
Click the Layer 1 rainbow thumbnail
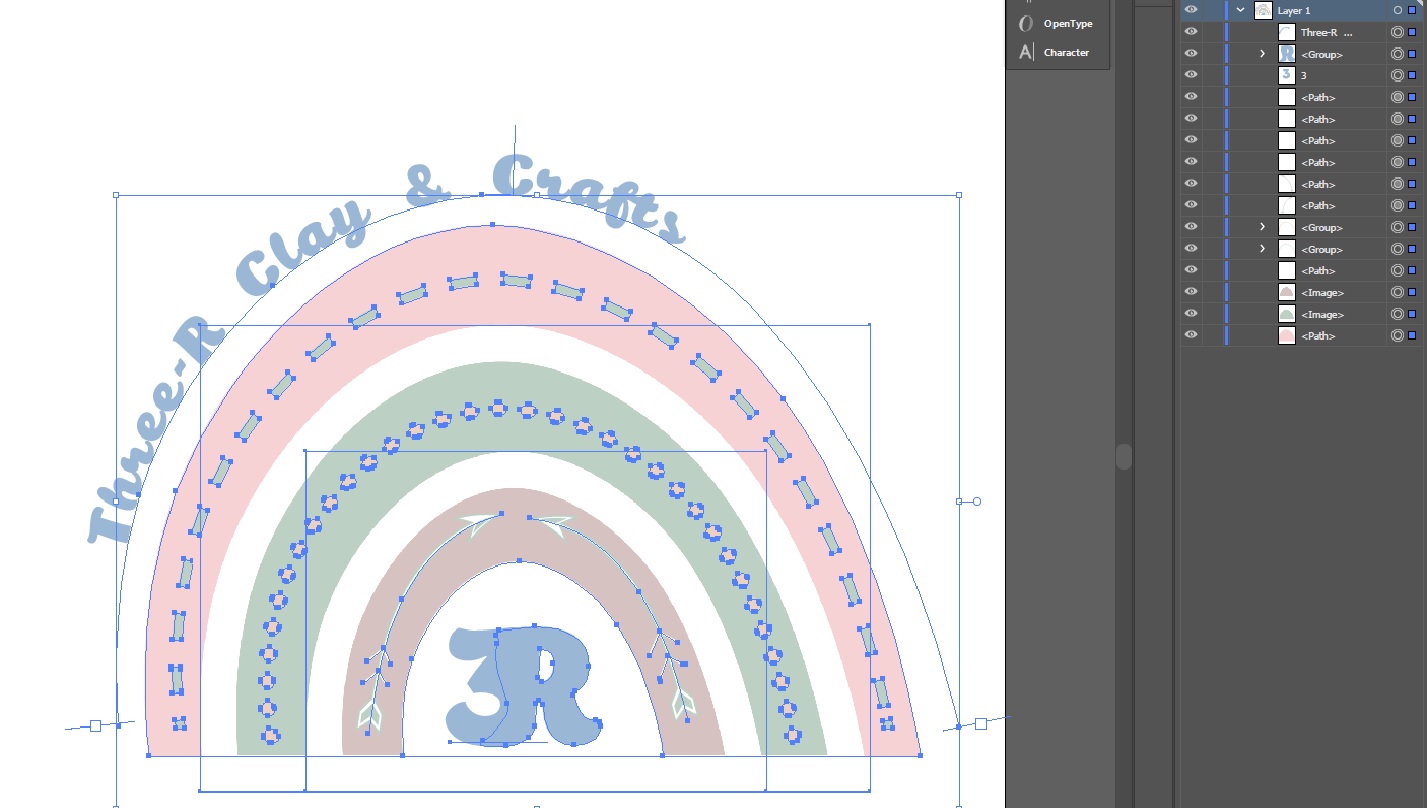pyautogui.click(x=1263, y=10)
